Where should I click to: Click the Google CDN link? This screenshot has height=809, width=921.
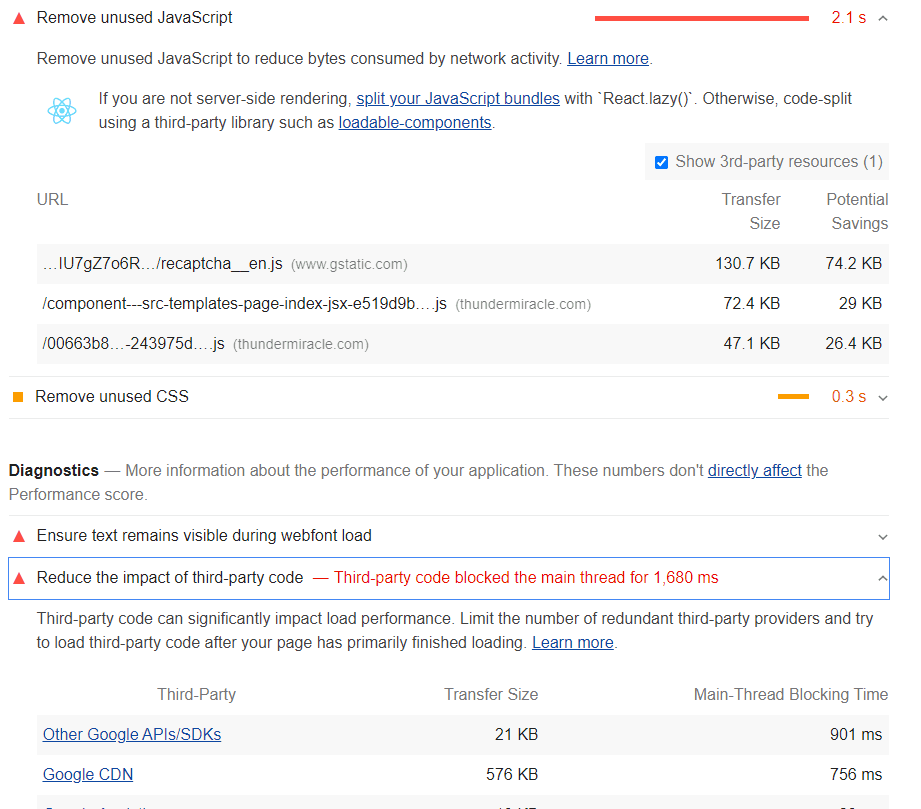(88, 775)
